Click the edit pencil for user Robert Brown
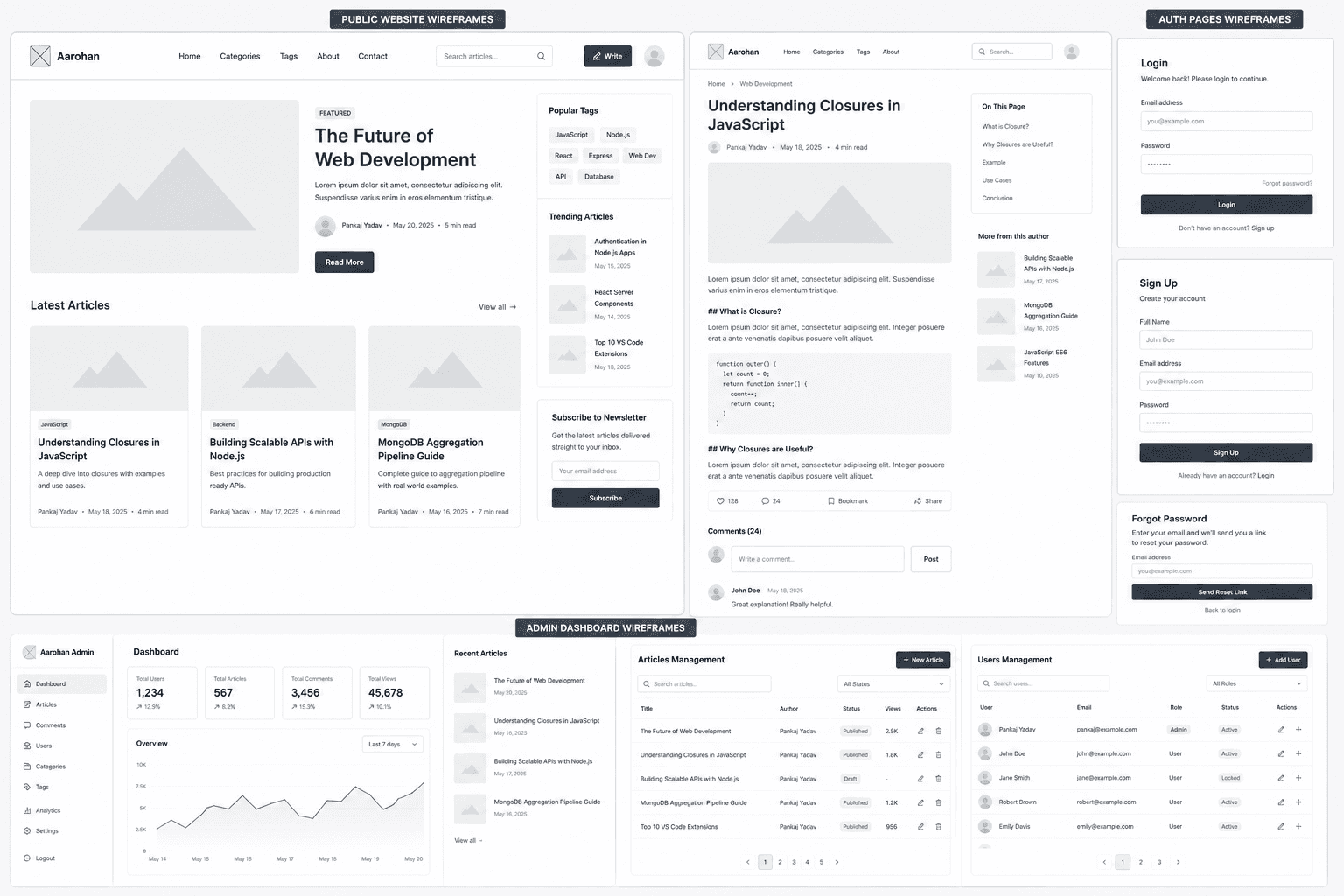Image resolution: width=1344 pixels, height=896 pixels. [1281, 802]
